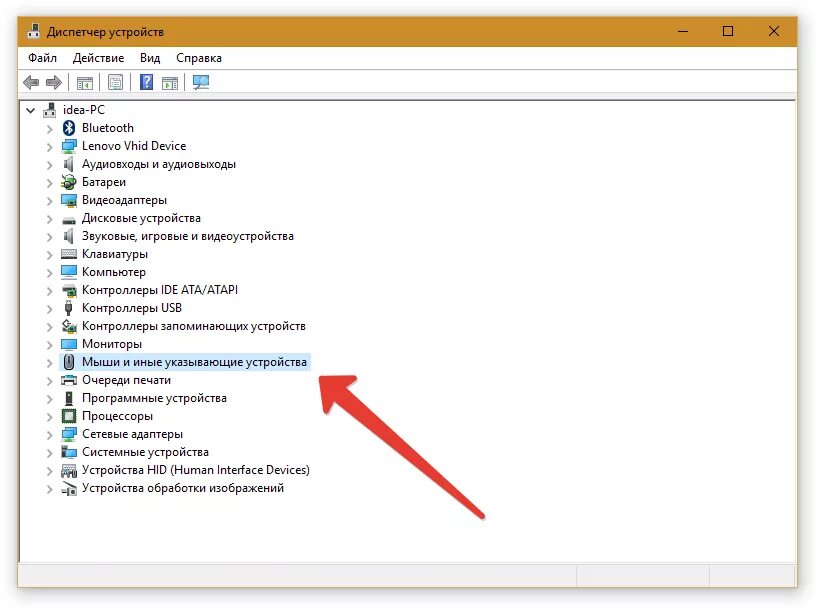This screenshot has height=610, width=819.
Task: Select the Видеоадаптеры row text
Action: click(x=124, y=200)
